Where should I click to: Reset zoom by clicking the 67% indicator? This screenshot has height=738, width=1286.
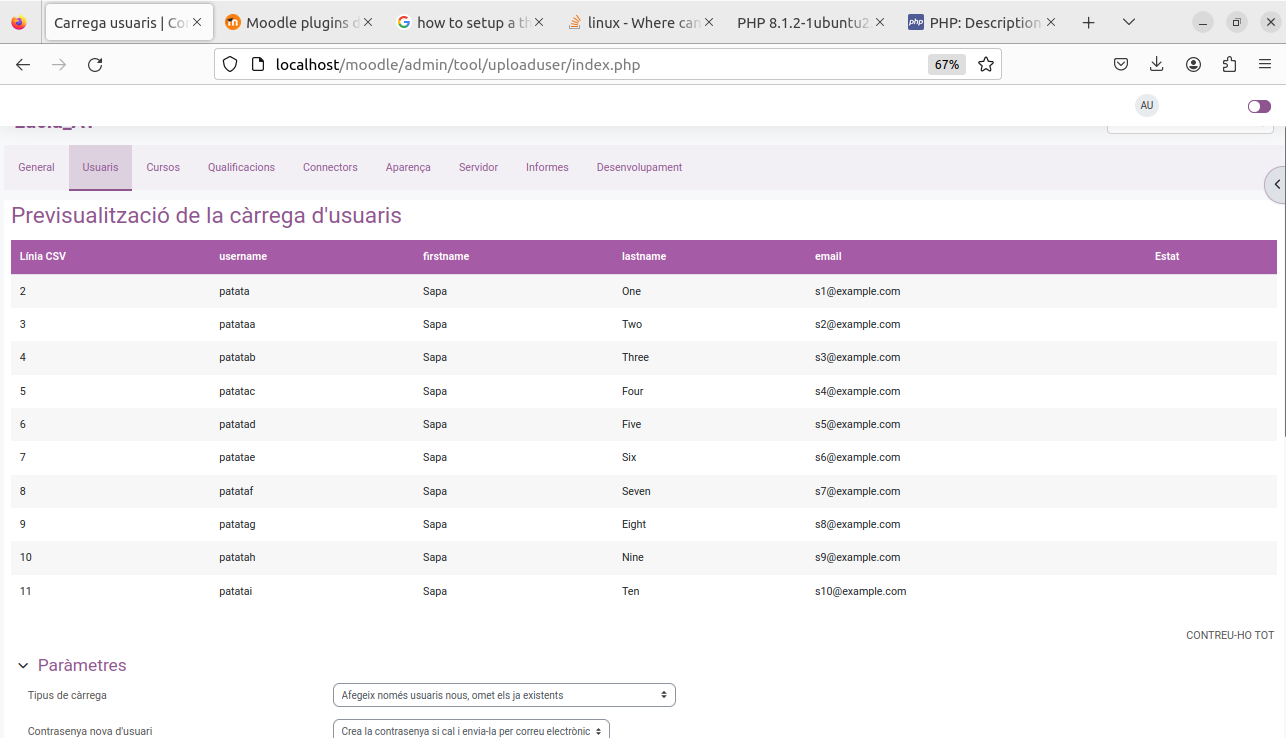[945, 63]
